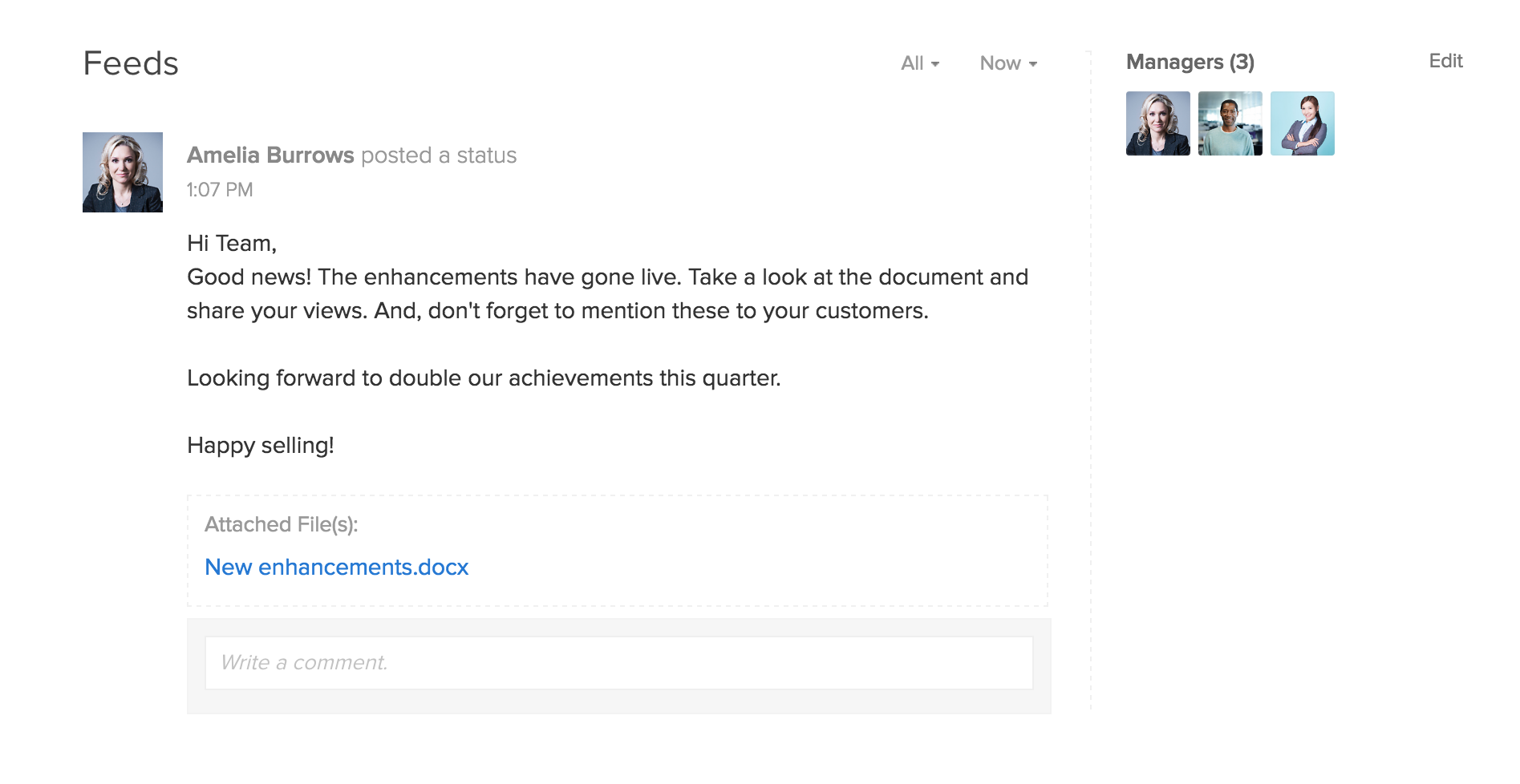Image resolution: width=1520 pixels, height=784 pixels.
Task: Select the blonde woman manager avatar
Action: (1157, 123)
